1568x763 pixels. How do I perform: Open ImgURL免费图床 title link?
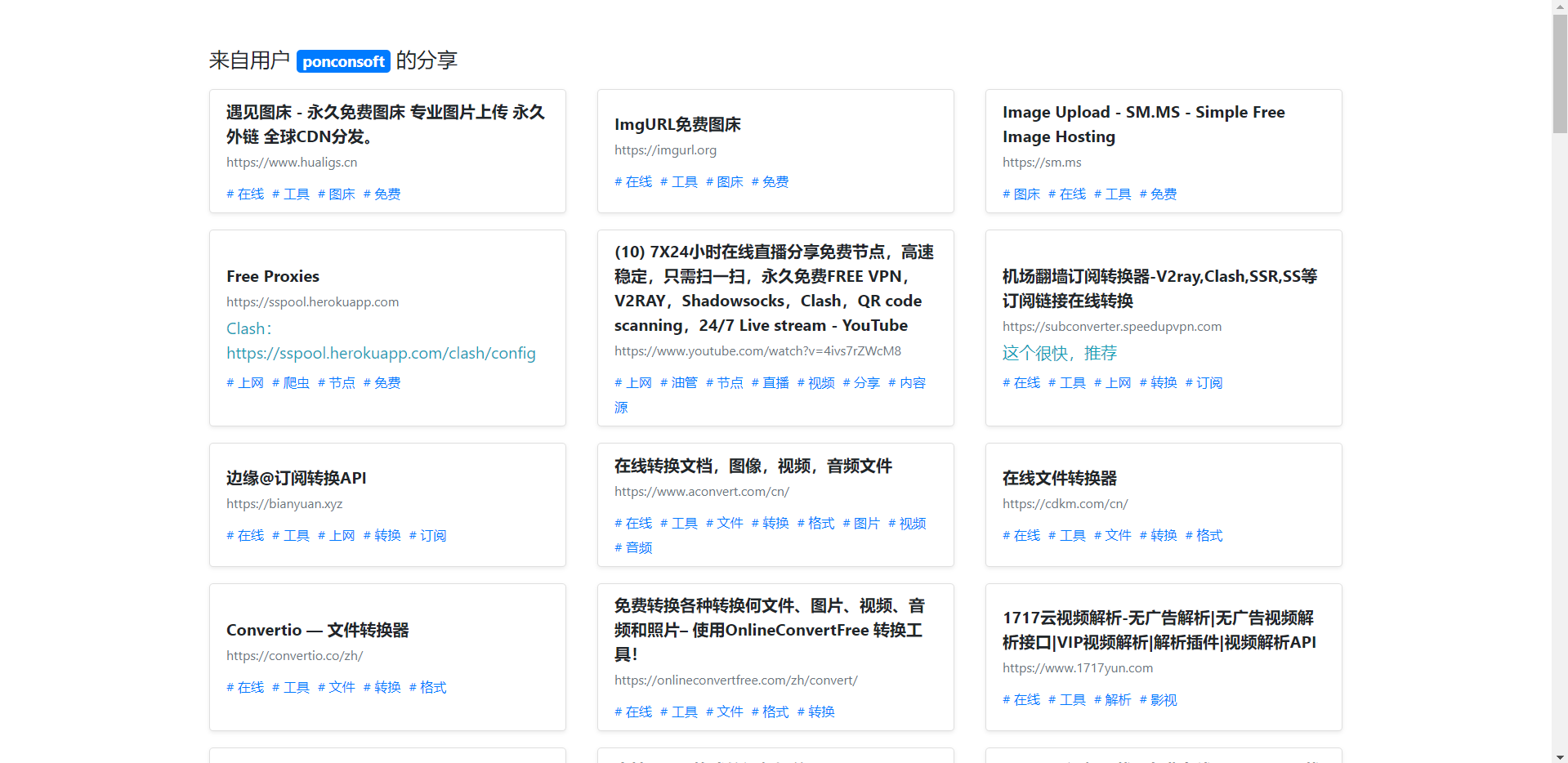[x=677, y=124]
